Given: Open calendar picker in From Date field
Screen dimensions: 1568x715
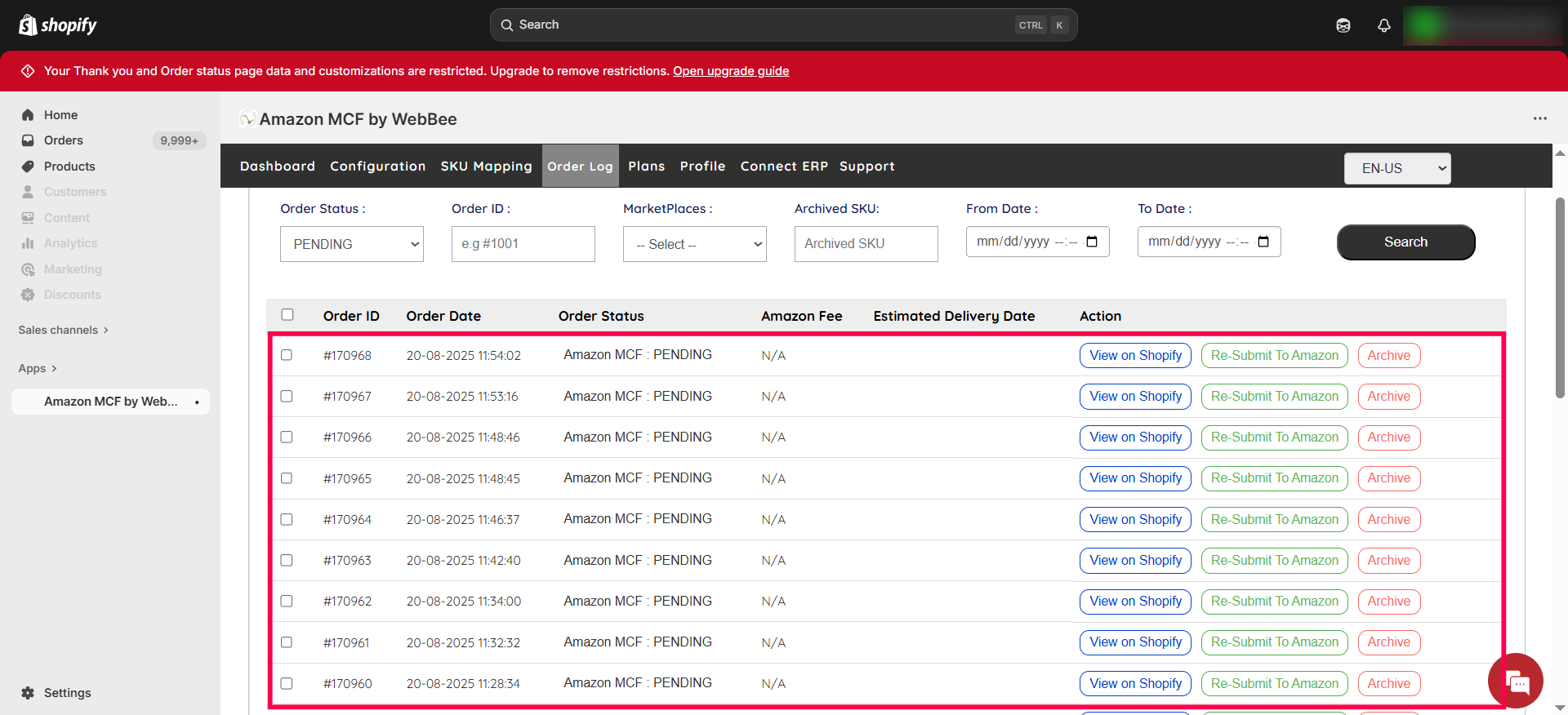Looking at the screenshot, I should click(x=1092, y=242).
